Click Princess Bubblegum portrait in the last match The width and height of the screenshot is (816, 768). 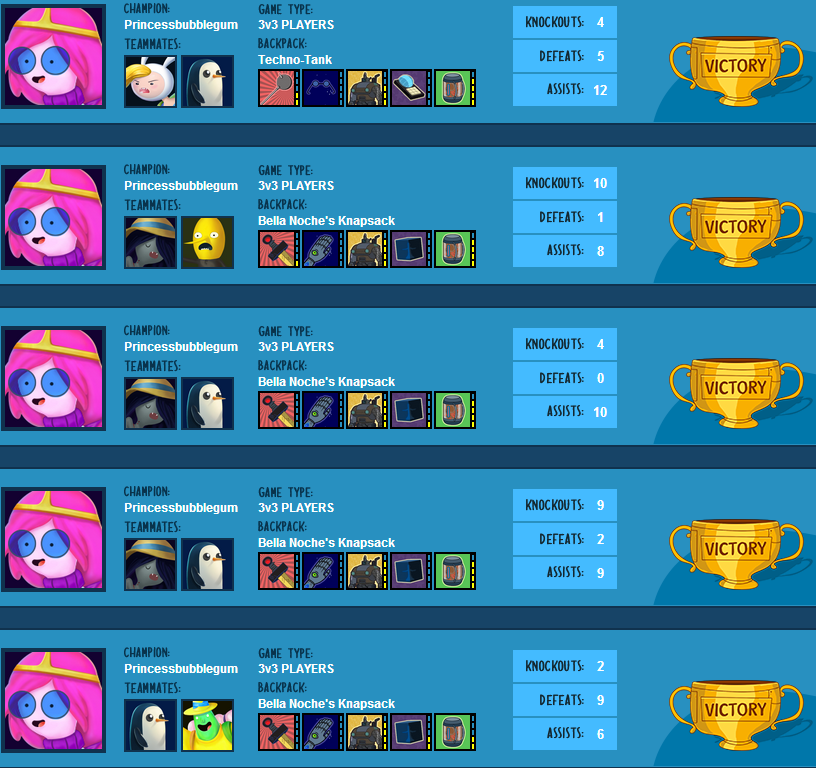(54, 700)
